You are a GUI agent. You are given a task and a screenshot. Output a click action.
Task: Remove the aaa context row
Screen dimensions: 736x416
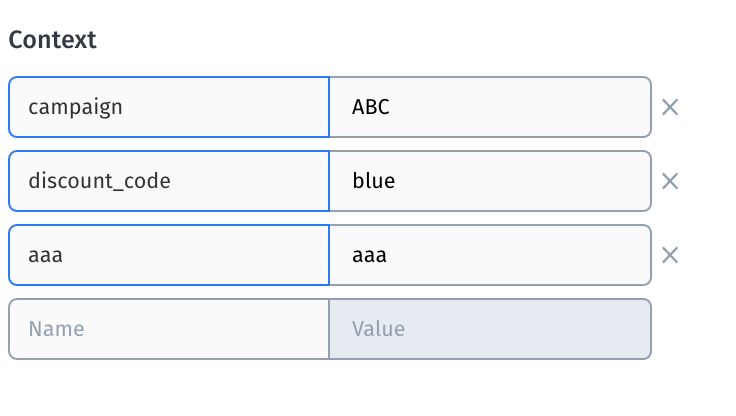(670, 255)
